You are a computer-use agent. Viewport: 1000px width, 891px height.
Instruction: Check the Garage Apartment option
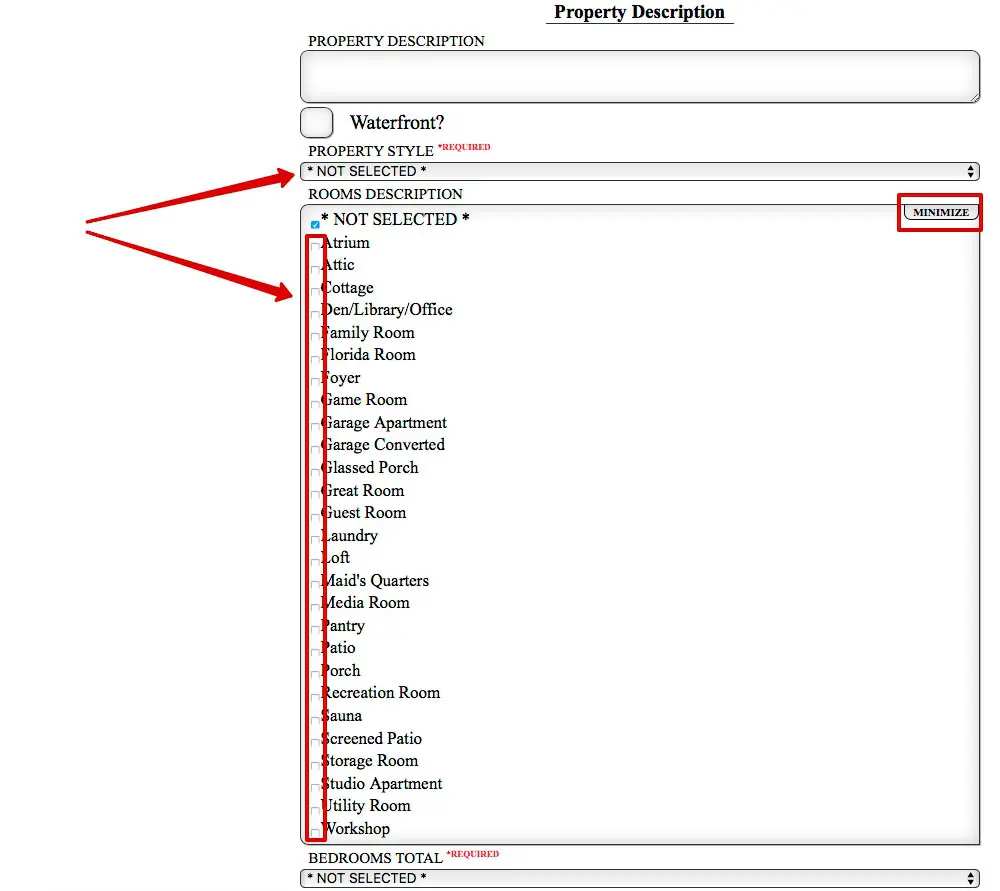[315, 426]
